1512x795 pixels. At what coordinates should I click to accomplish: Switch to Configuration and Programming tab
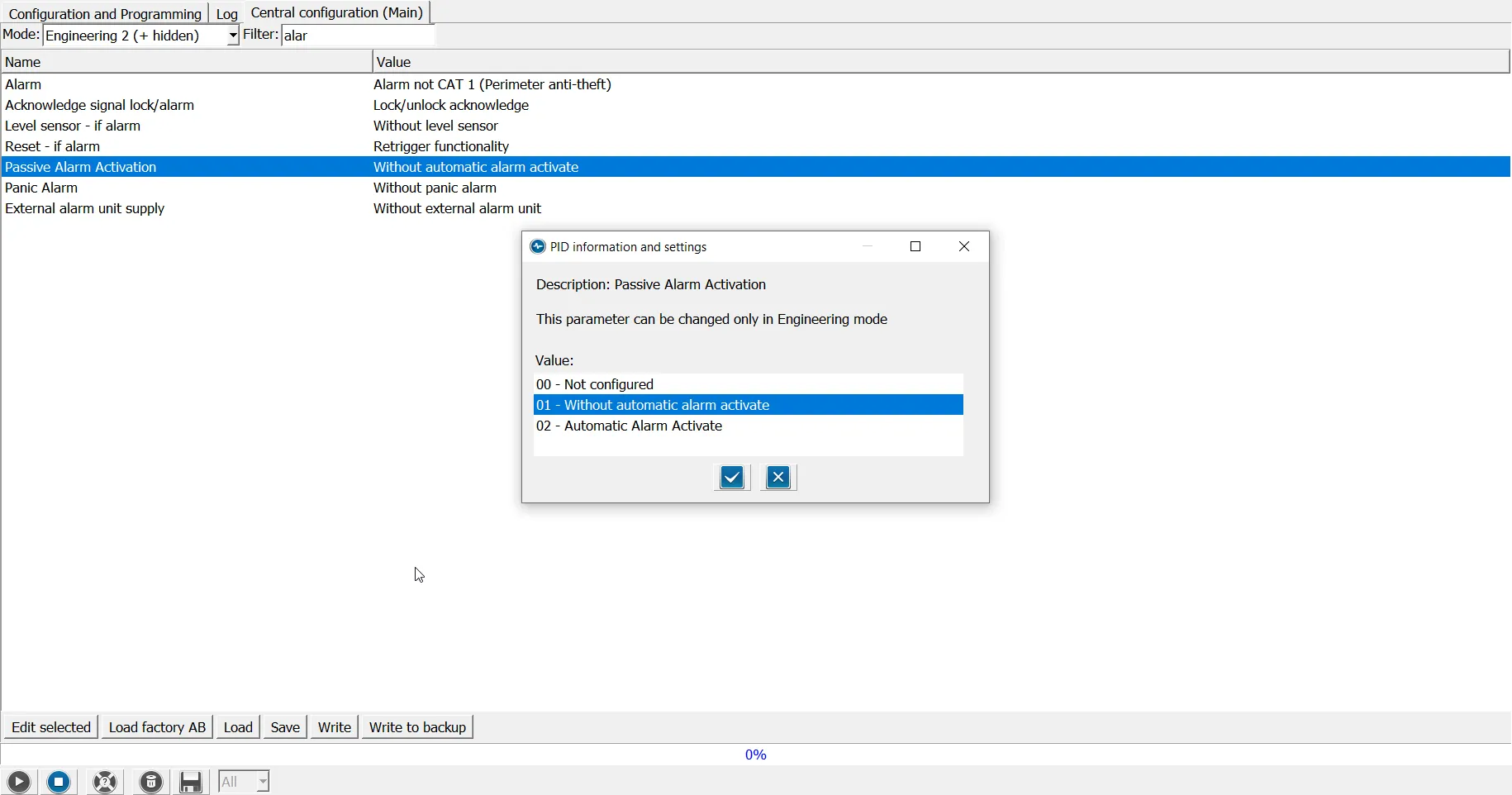tap(105, 13)
